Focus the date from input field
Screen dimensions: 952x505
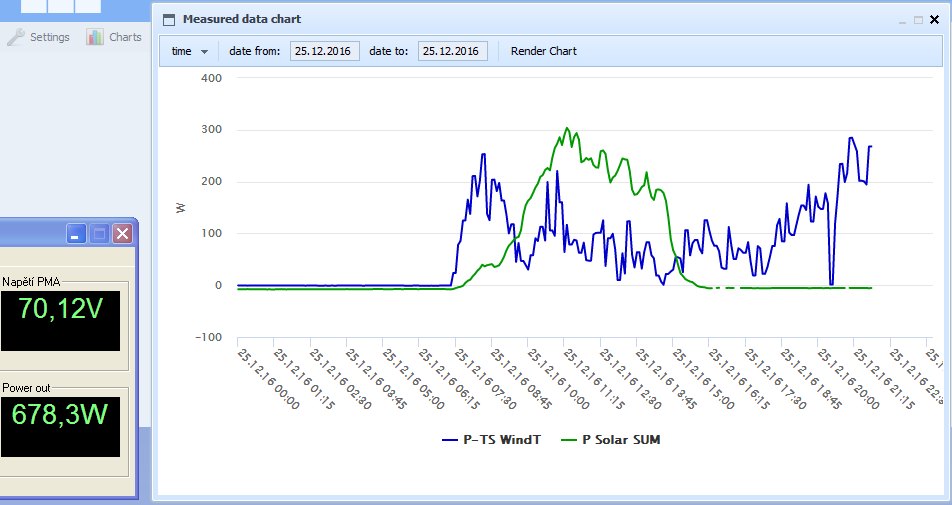(x=324, y=51)
